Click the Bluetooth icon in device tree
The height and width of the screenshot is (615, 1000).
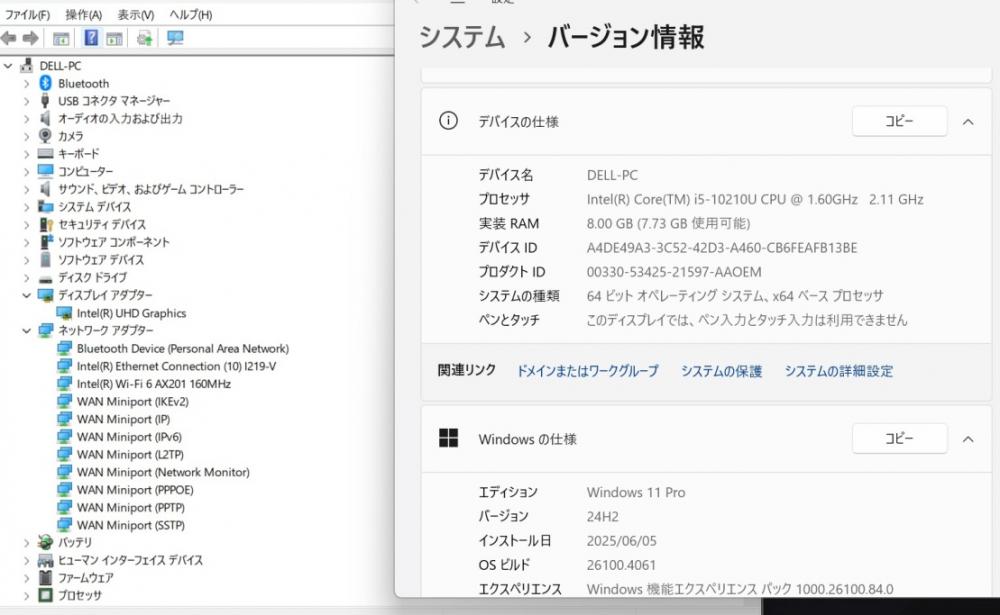45,83
